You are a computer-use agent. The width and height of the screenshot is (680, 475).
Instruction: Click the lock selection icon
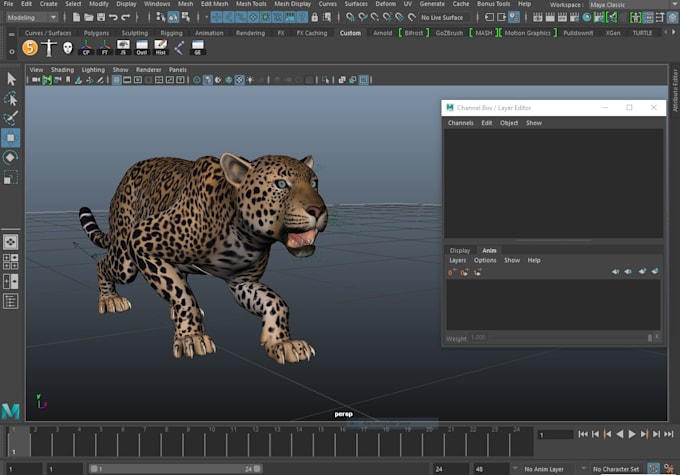(315, 17)
